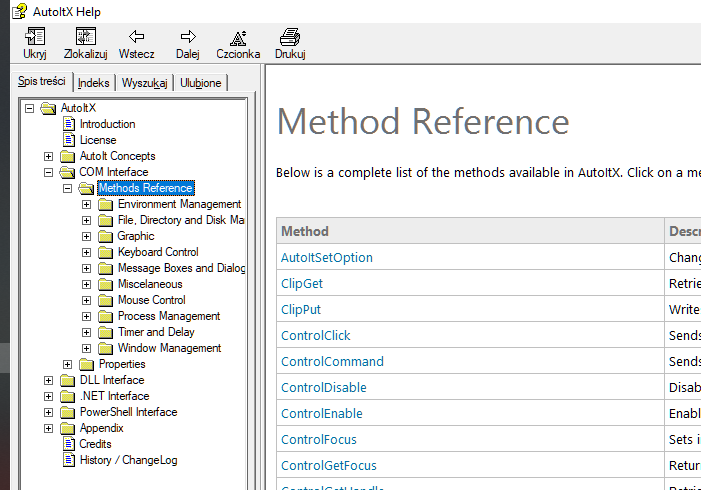Expand the File, Directory and Disk node
Image resolution: width=701 pixels, height=490 pixels.
coord(86,220)
